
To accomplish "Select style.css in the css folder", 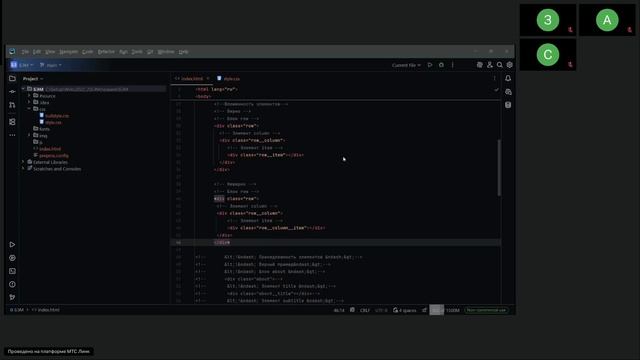I will 53,122.
